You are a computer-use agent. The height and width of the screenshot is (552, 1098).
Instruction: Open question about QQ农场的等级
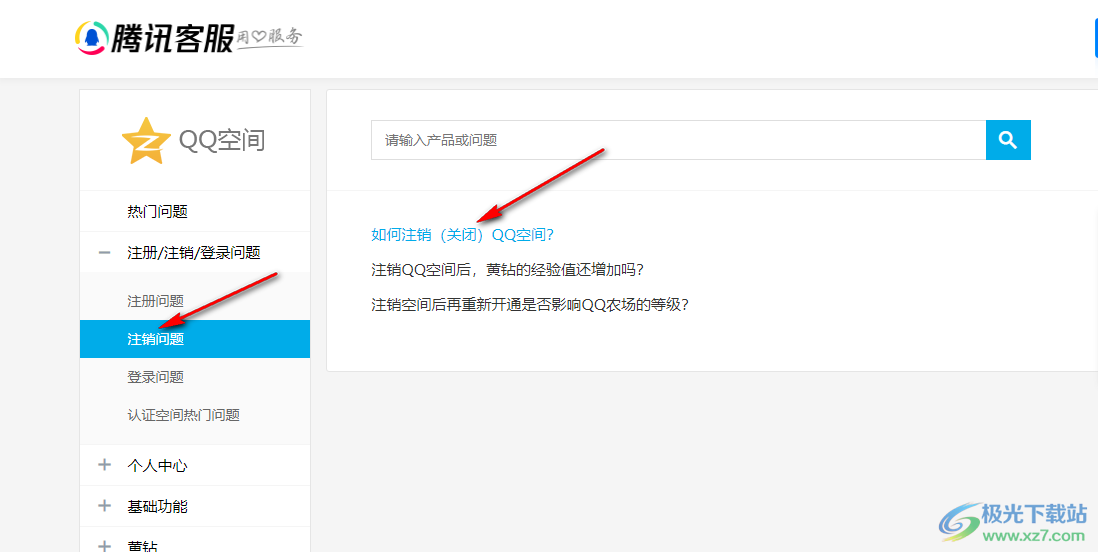(x=530, y=305)
